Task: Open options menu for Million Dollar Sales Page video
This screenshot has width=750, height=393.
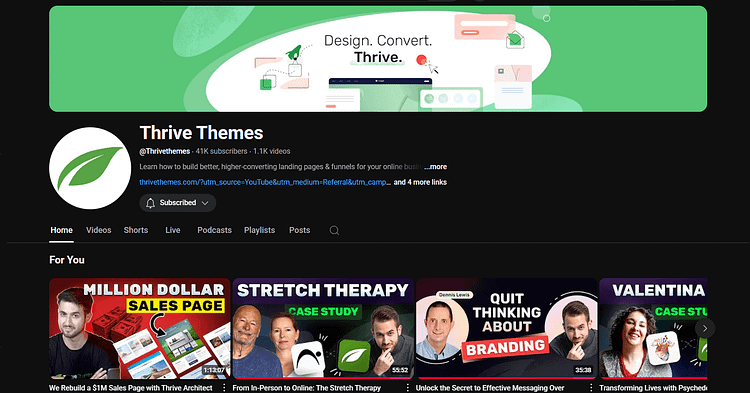Action: tap(224, 388)
